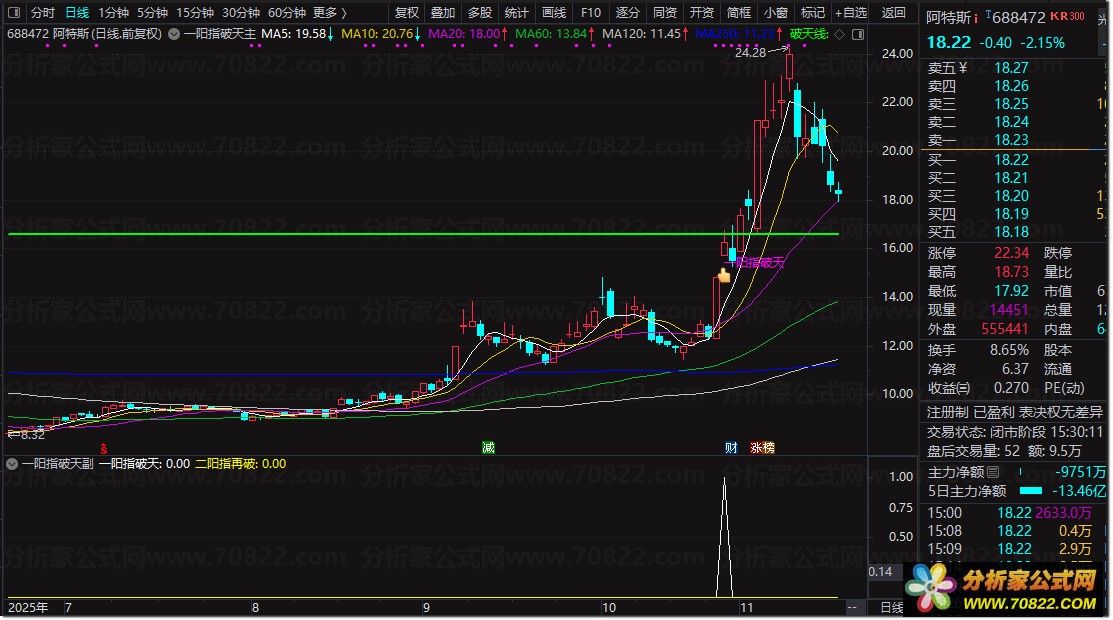
Task: Click the 8.32 low price annotation
Action: pyautogui.click(x=32, y=435)
